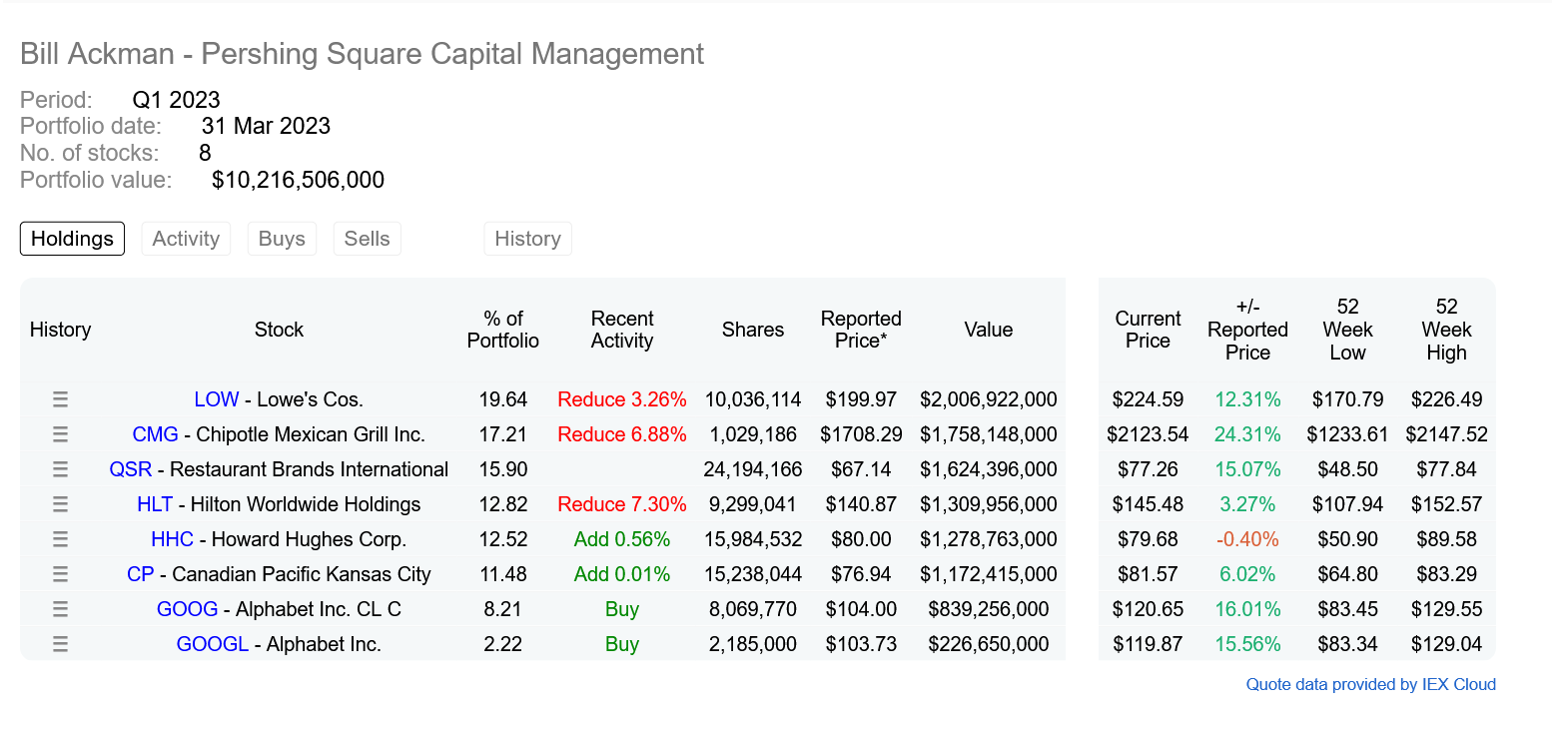
Task: Open history icon for Chipotle Mexican Grill row
Action: click(x=60, y=434)
